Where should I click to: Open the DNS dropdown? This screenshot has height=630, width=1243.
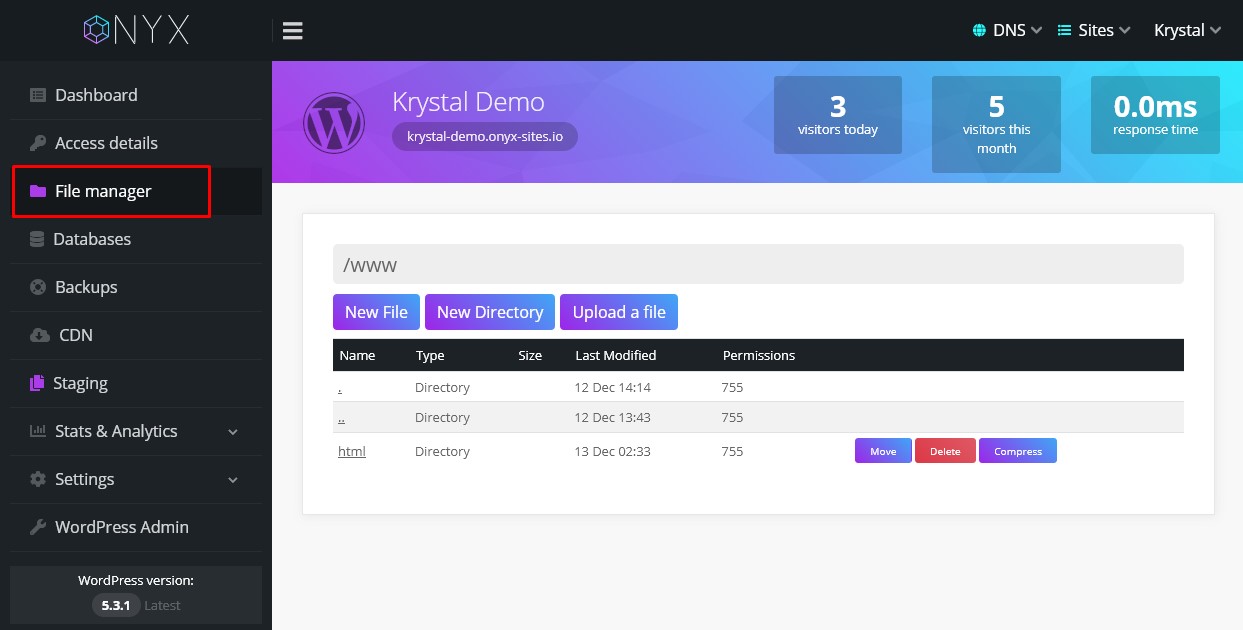click(x=1008, y=30)
